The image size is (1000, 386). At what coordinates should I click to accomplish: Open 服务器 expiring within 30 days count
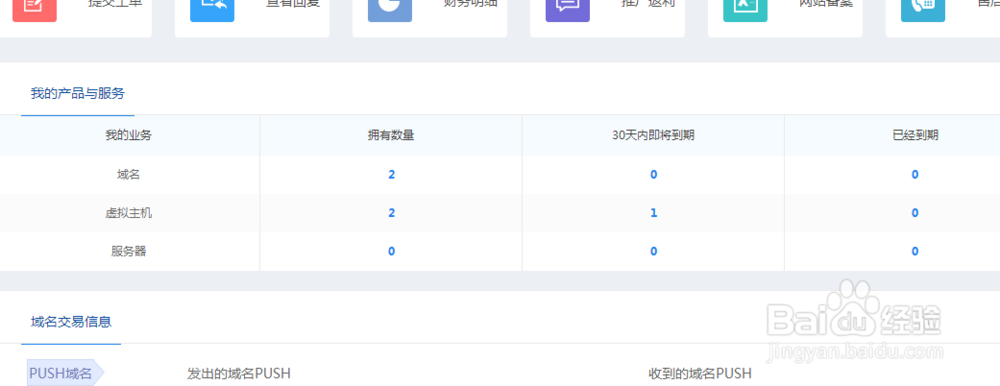(x=654, y=251)
